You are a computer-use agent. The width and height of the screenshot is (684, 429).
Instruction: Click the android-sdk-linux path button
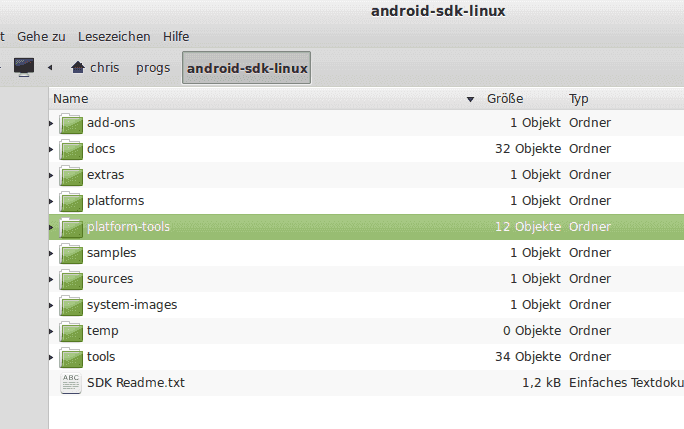pyautogui.click(x=246, y=68)
